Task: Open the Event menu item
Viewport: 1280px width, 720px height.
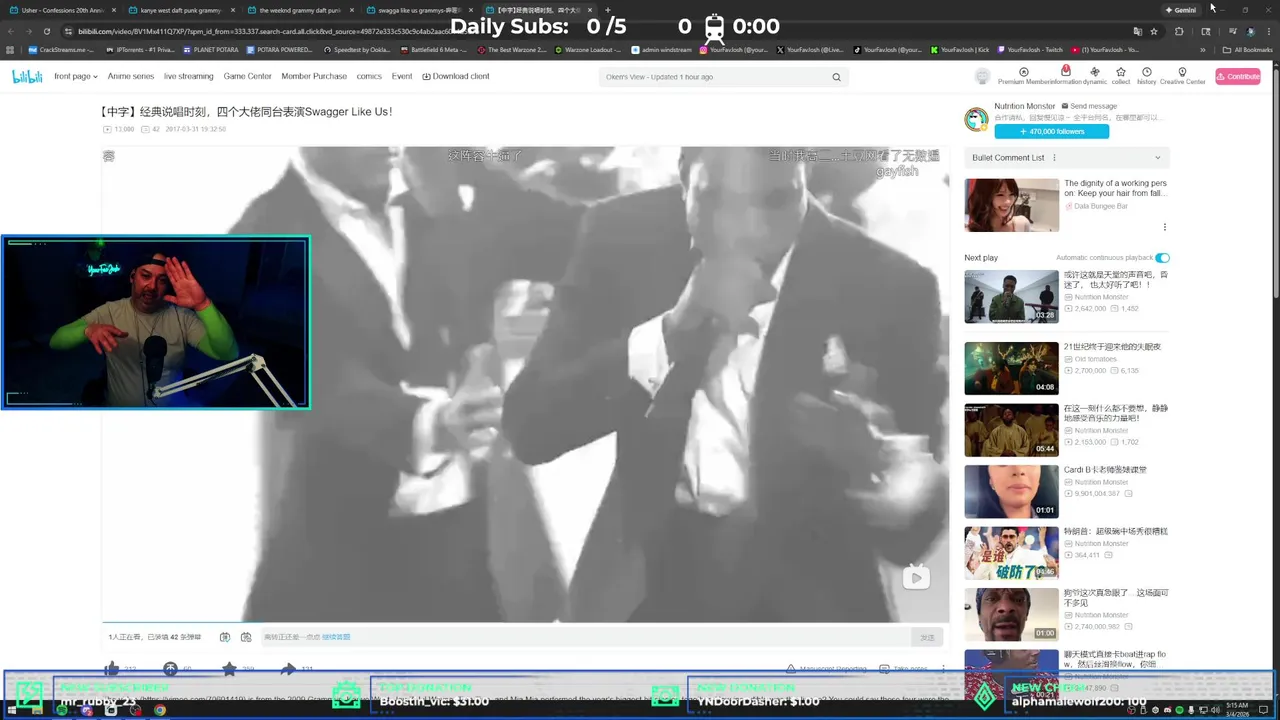Action: 402,76
